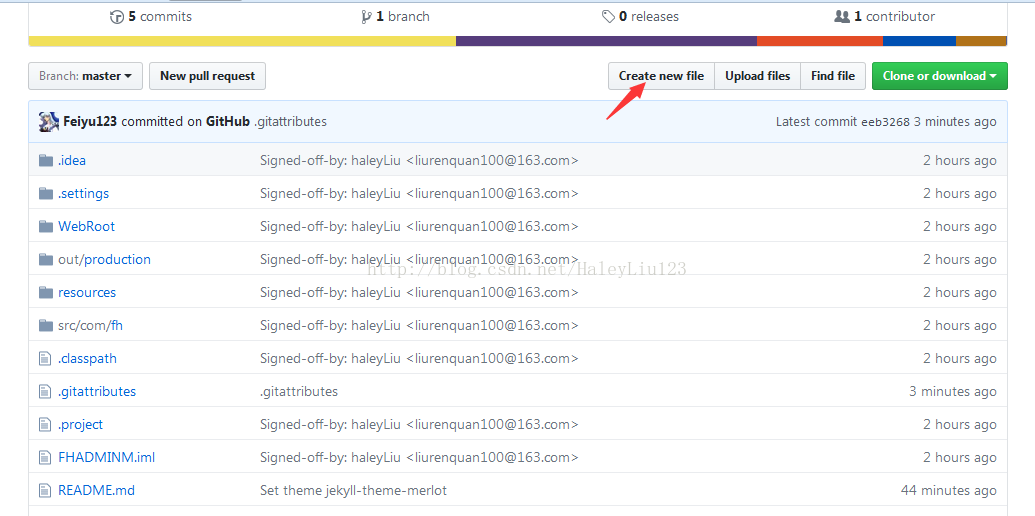Click the purple segment of language bar
This screenshot has width=1035, height=516.
click(x=607, y=41)
